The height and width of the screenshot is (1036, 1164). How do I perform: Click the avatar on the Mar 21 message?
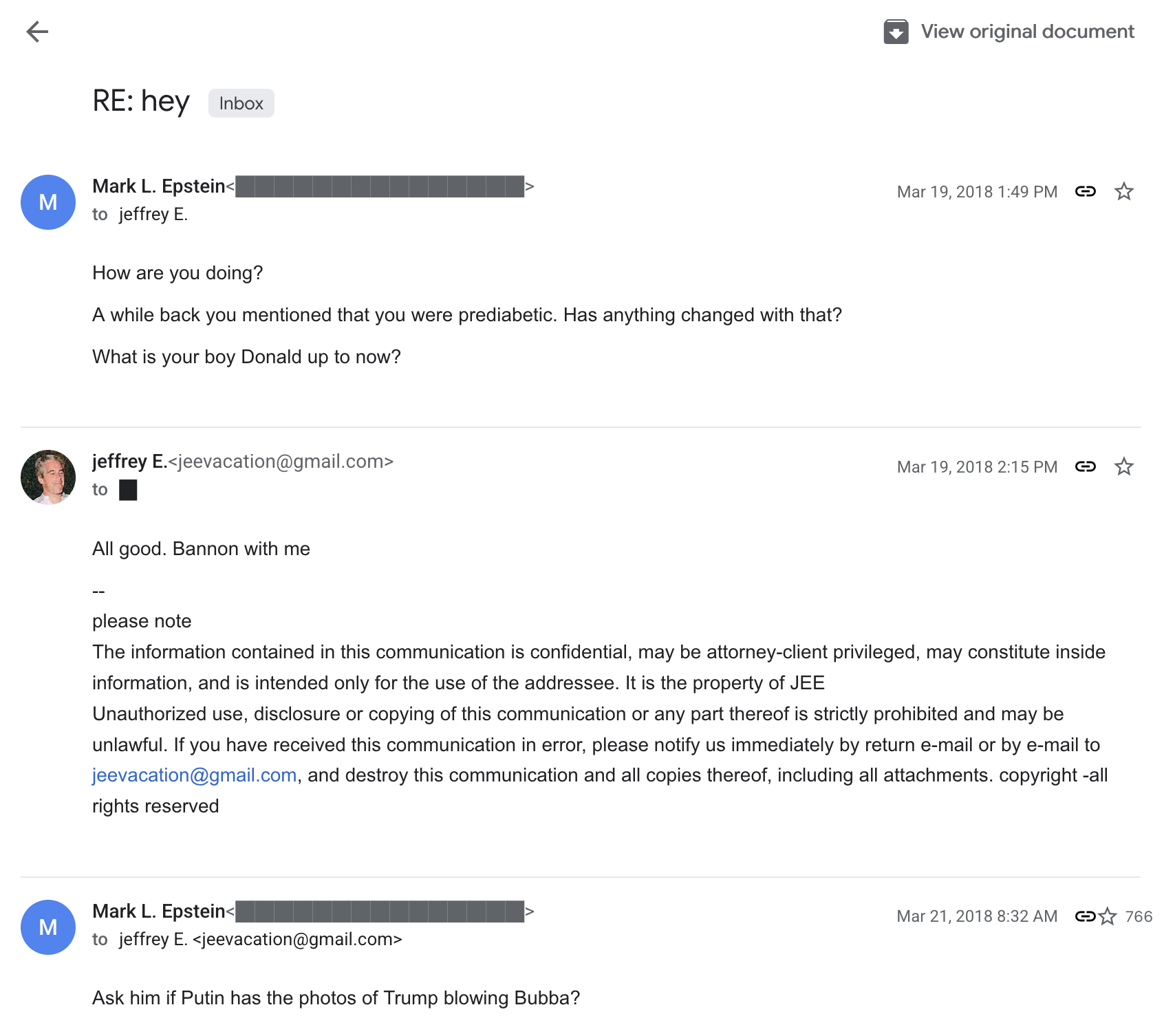48,927
